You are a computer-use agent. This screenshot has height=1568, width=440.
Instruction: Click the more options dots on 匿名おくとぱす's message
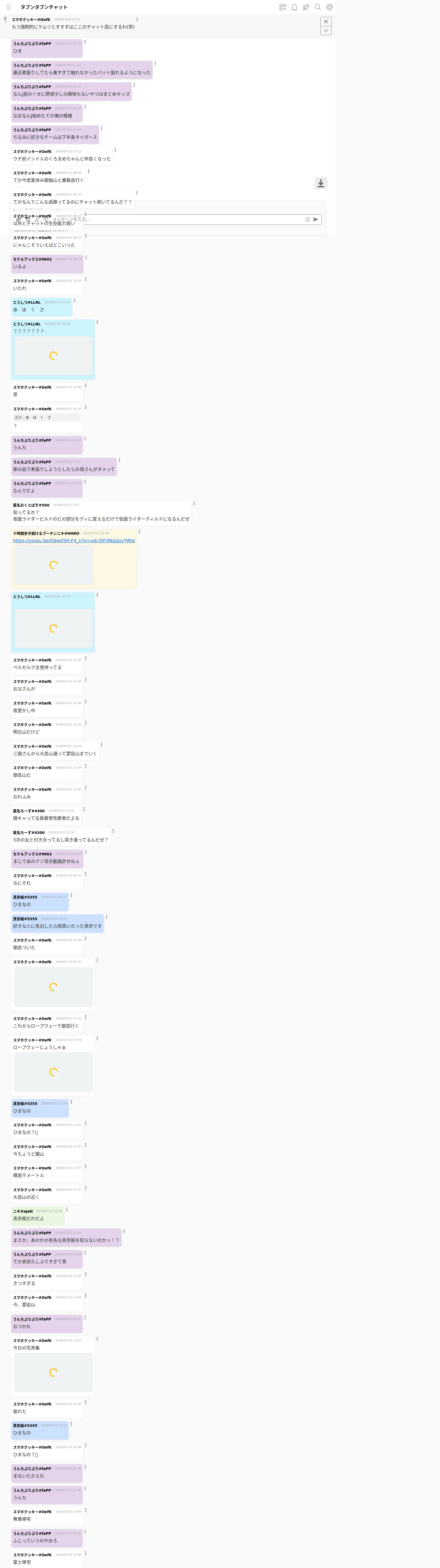(x=194, y=503)
